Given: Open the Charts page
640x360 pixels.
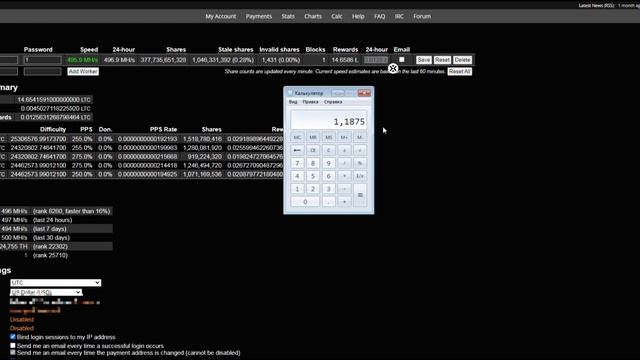Looking at the screenshot, I should point(313,16).
